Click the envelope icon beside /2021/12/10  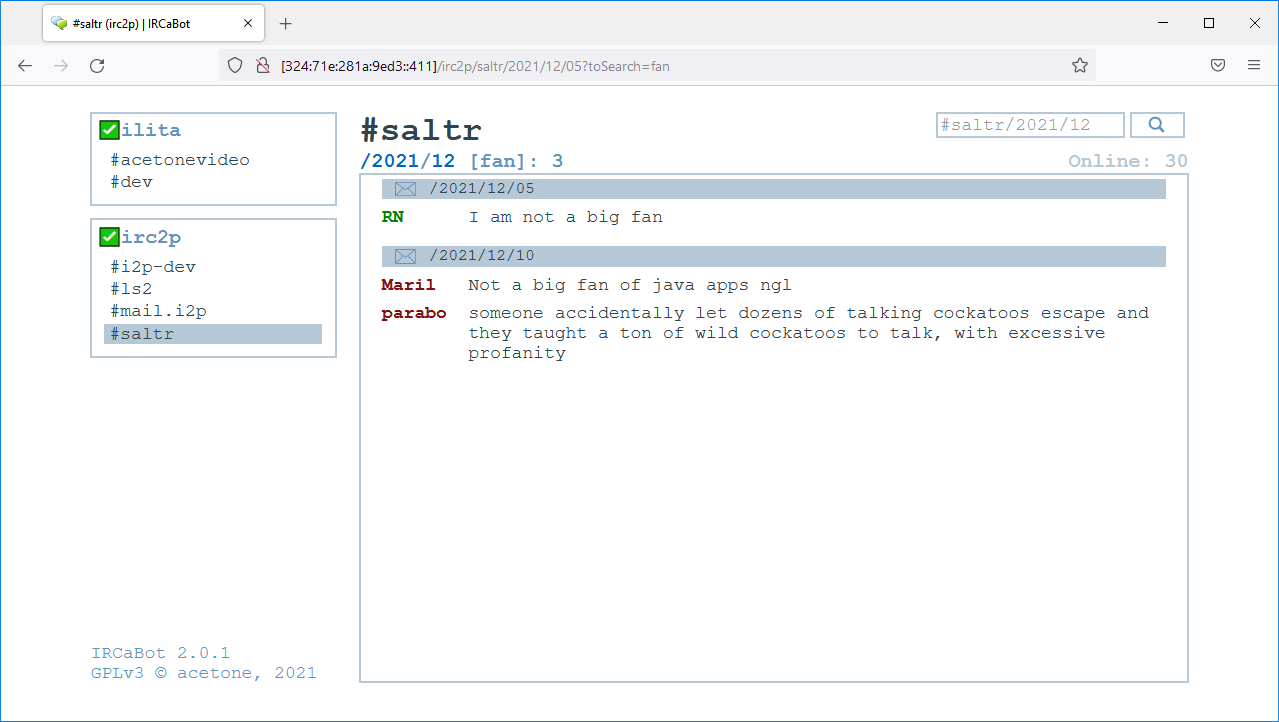(405, 256)
